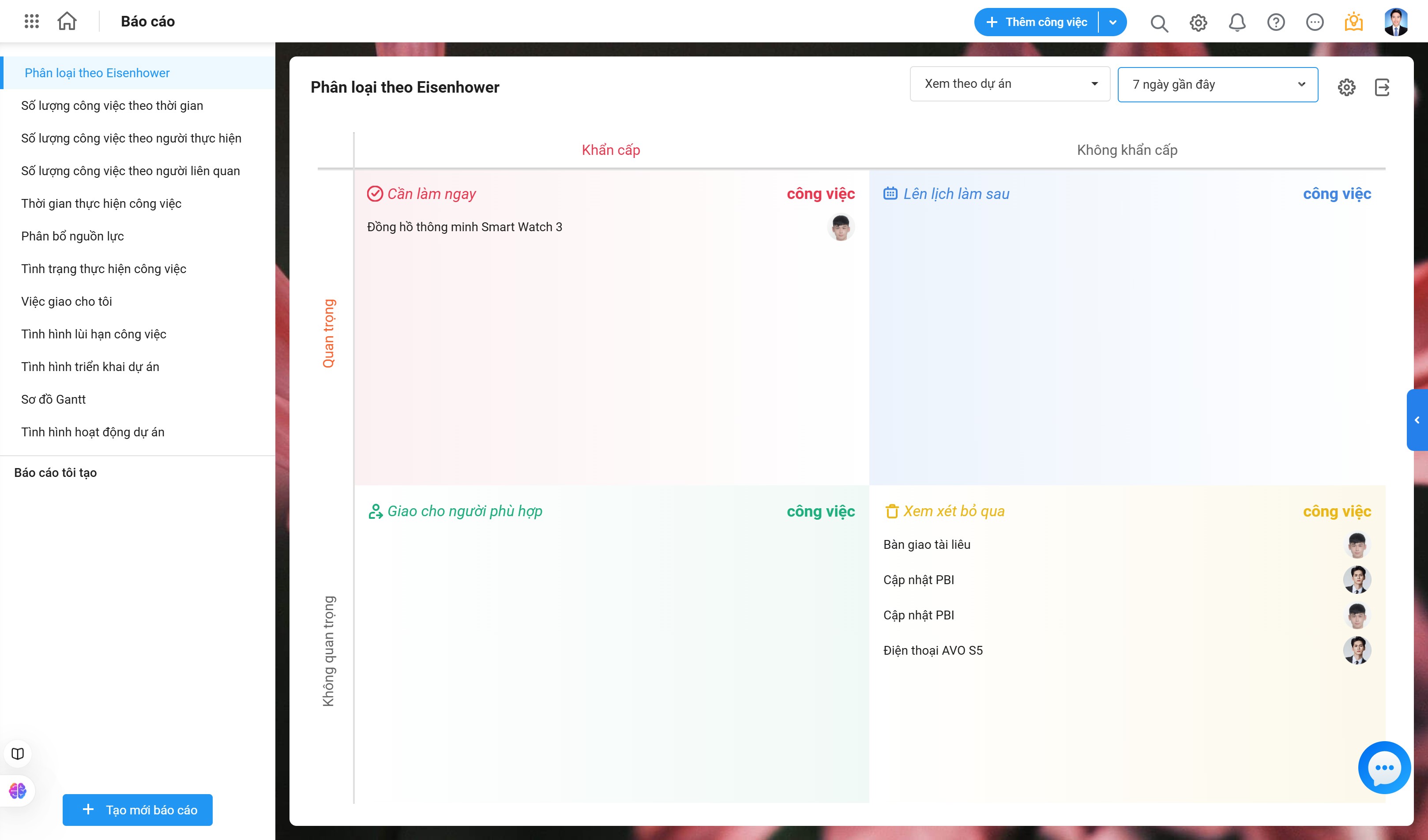Select 'Sơ đồ Gantt' report

click(x=53, y=399)
